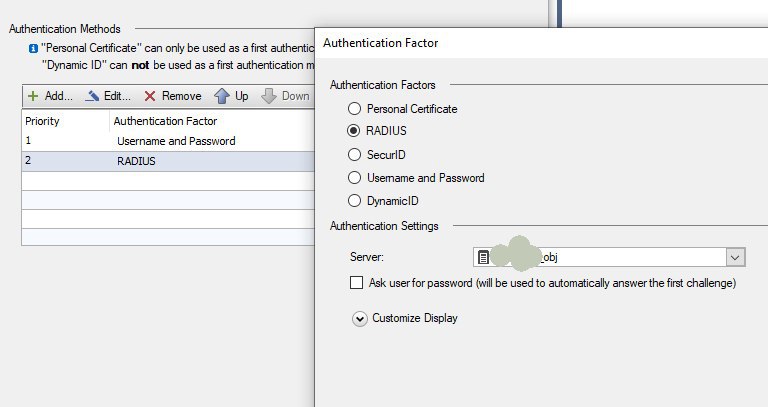
Task: Choose the Username and Password radio option
Action: 354,177
